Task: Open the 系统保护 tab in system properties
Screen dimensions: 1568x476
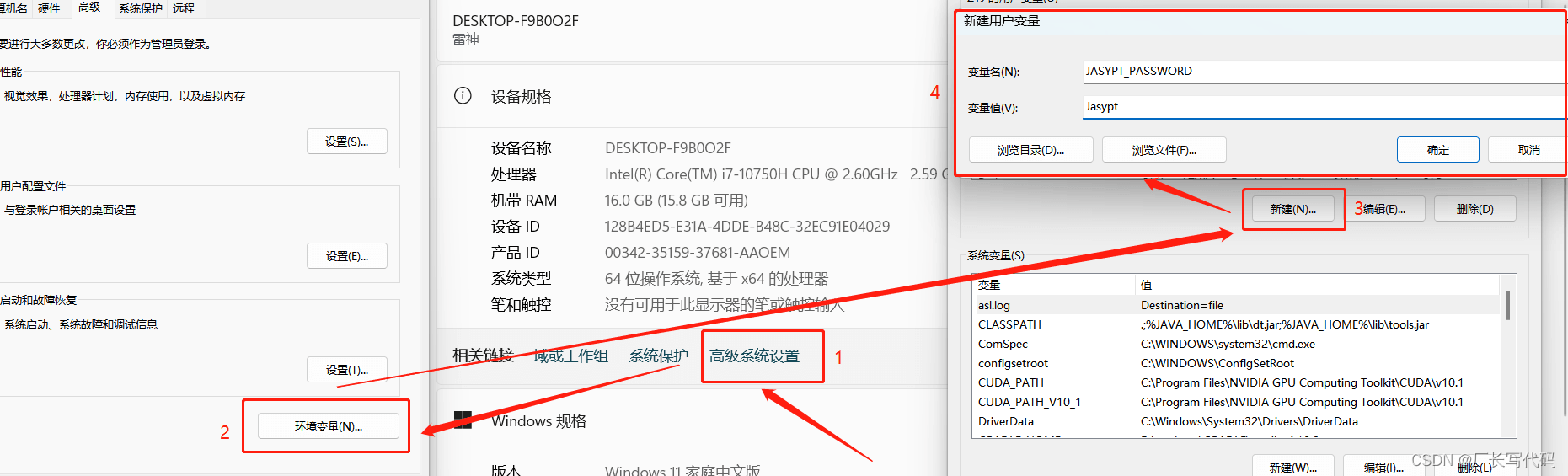Action: (x=140, y=8)
